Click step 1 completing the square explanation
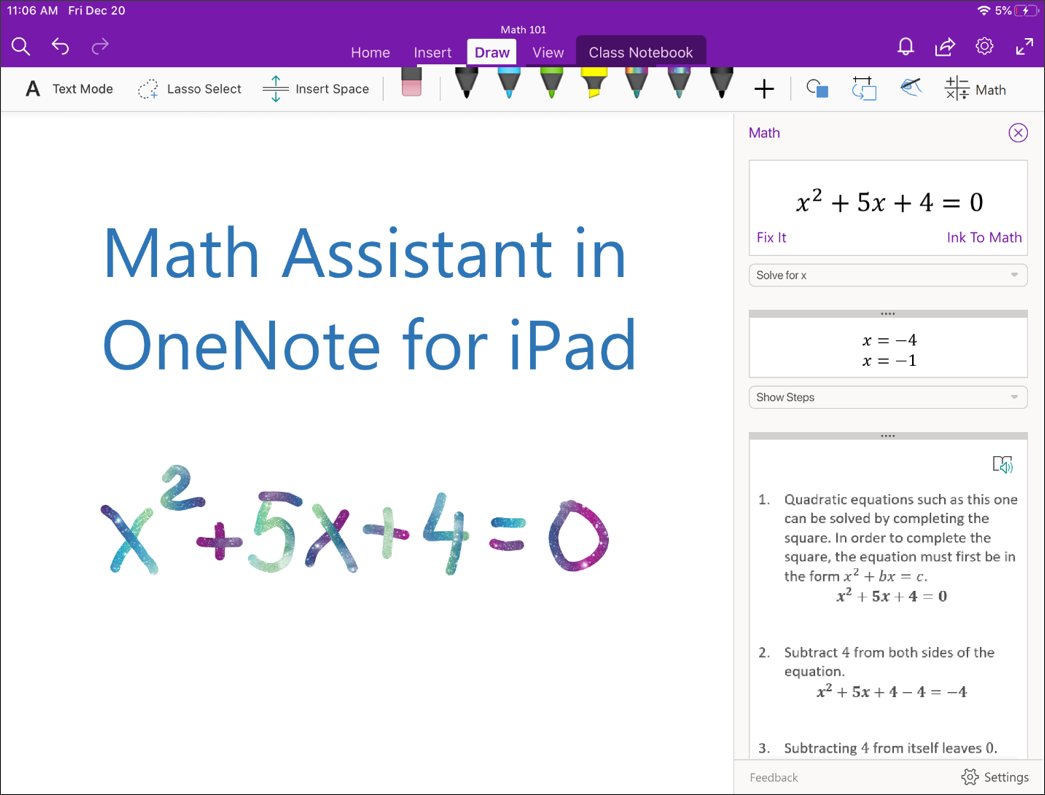 click(x=900, y=537)
